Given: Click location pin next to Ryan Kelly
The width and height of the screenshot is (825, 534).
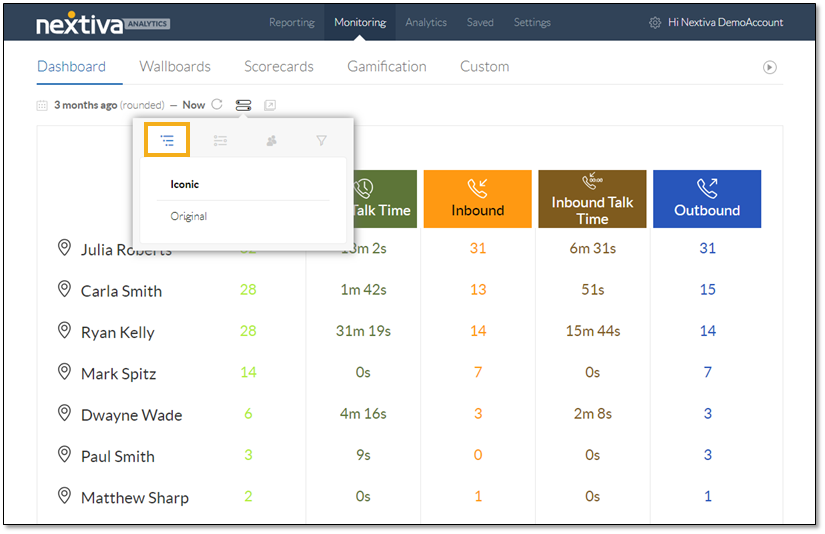Looking at the screenshot, I should pyautogui.click(x=64, y=330).
